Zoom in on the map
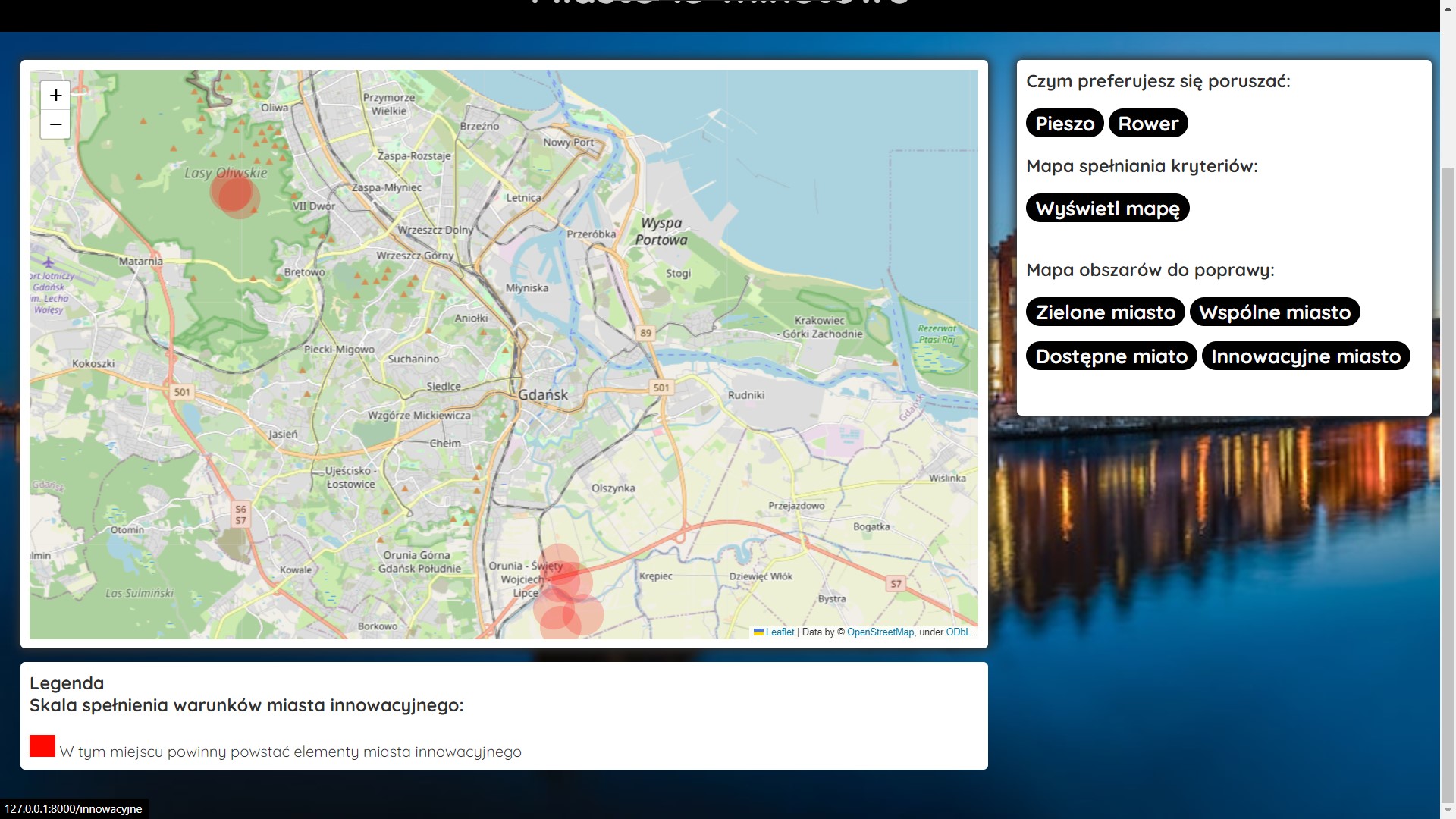Viewport: 1456px width, 819px height. pos(55,96)
